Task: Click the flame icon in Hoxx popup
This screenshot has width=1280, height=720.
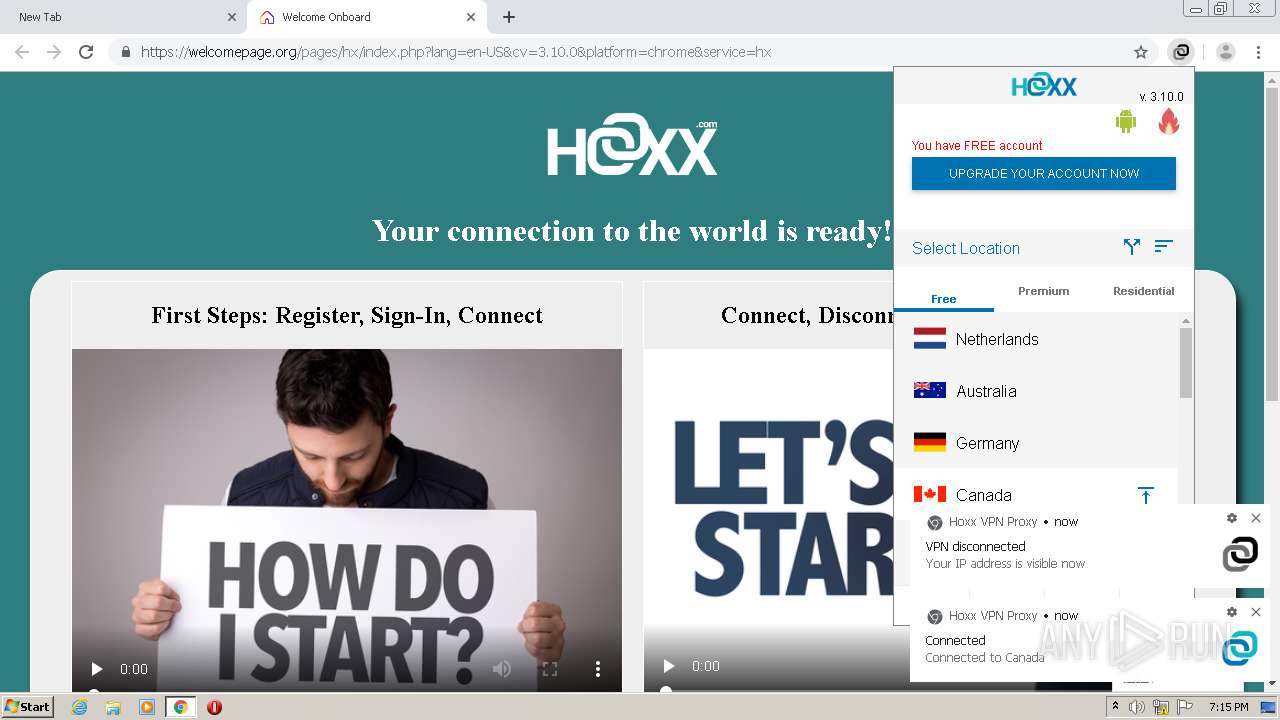Action: click(1168, 122)
